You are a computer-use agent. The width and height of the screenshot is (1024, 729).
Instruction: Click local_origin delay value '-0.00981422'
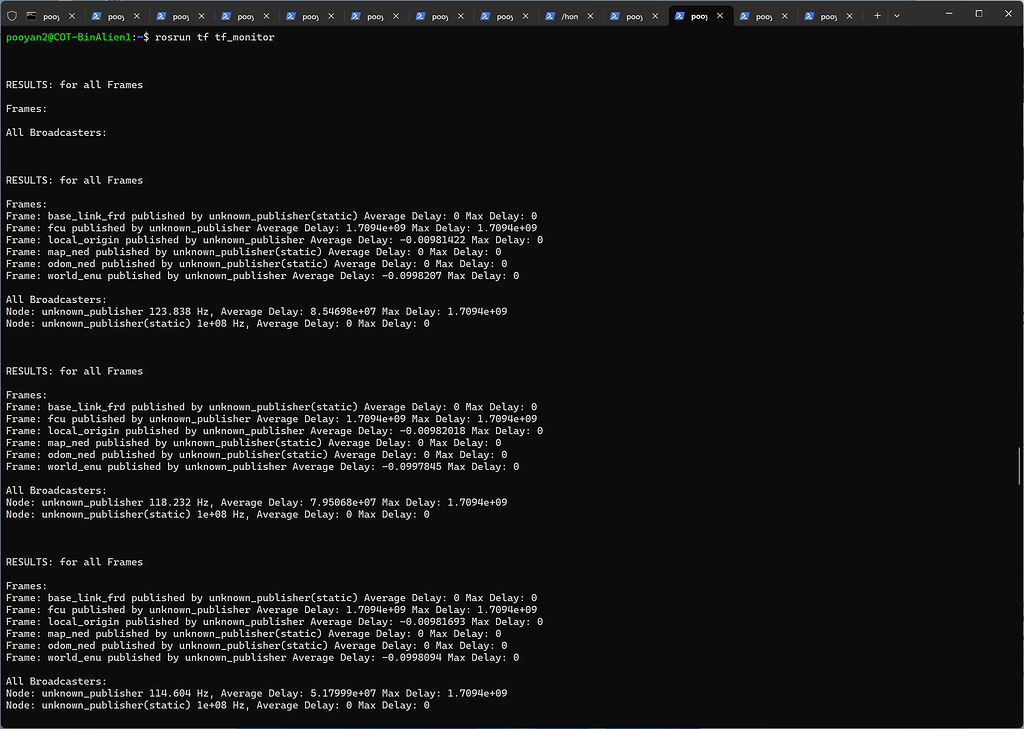[x=432, y=240]
